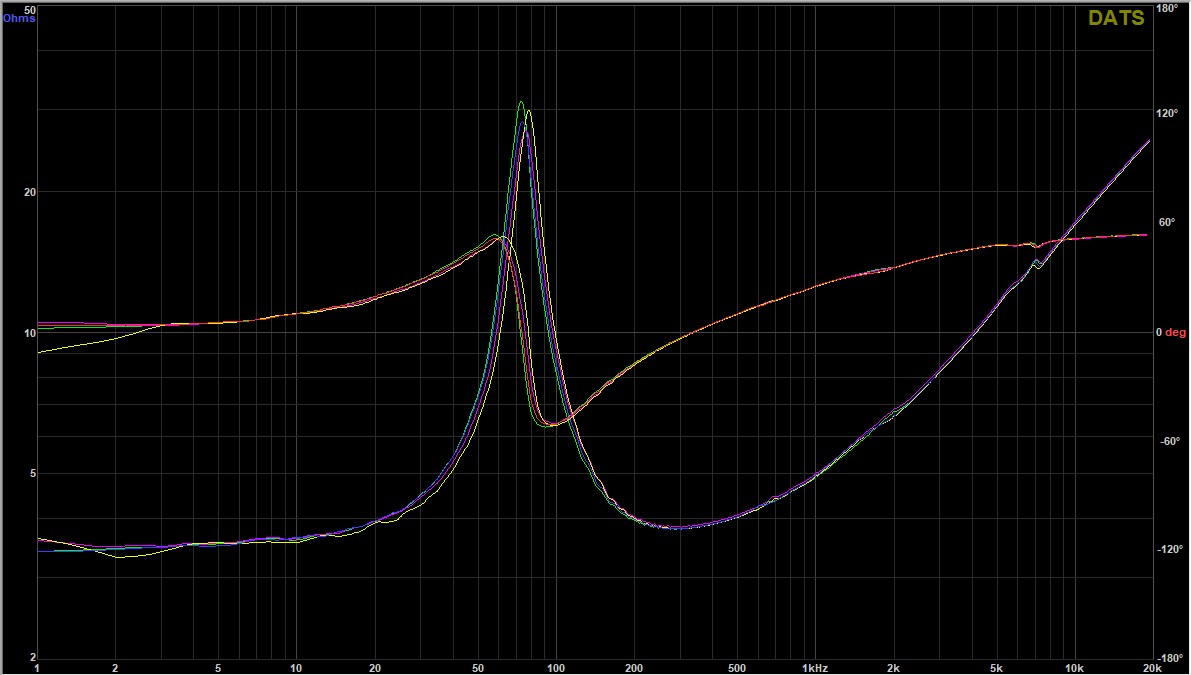Click the 500 frequency axis label
This screenshot has width=1191, height=675.
click(736, 667)
